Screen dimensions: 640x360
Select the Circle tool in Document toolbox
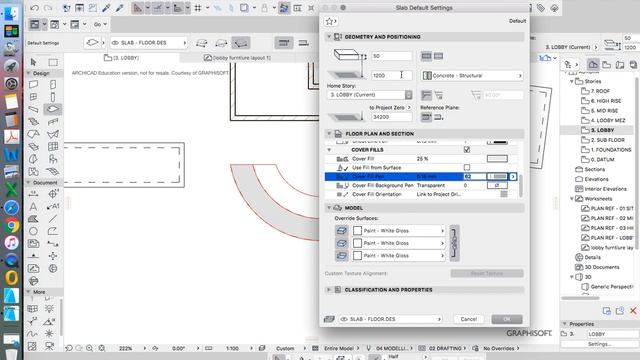pos(33,231)
